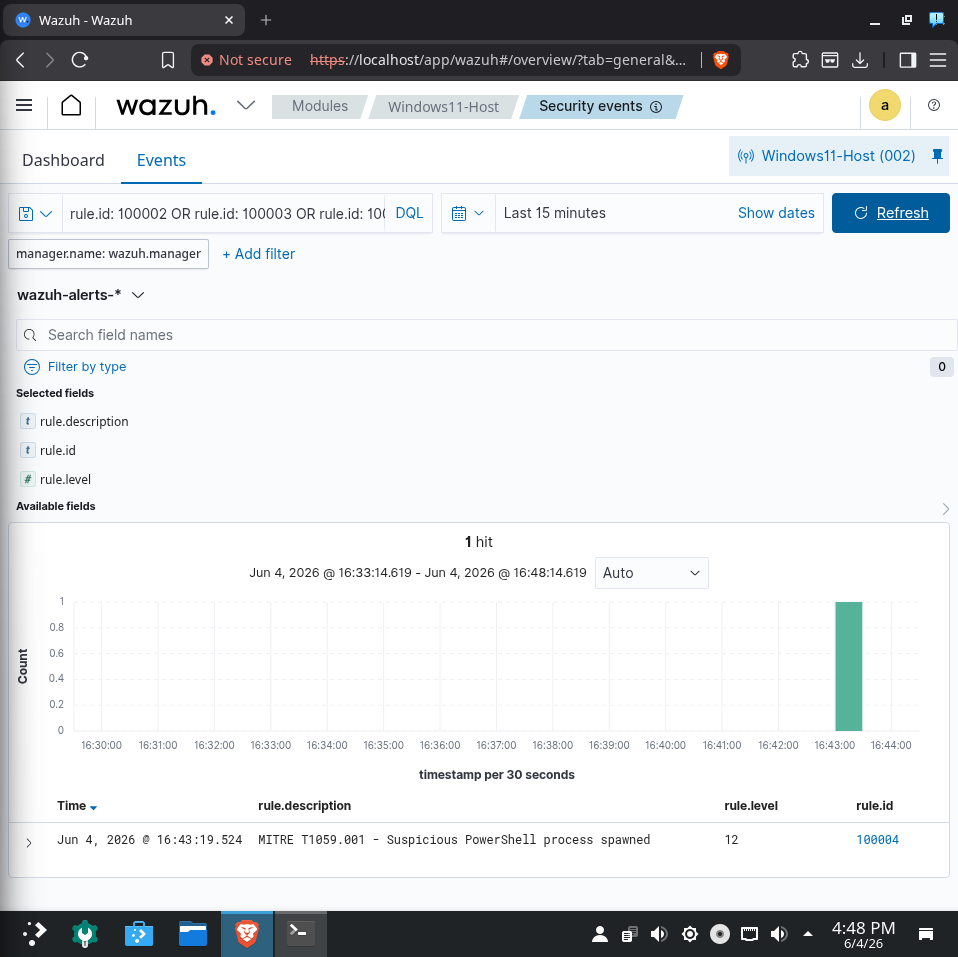Click the taskbar clock showing 4:48 PM
The height and width of the screenshot is (957, 958).
coord(863,934)
